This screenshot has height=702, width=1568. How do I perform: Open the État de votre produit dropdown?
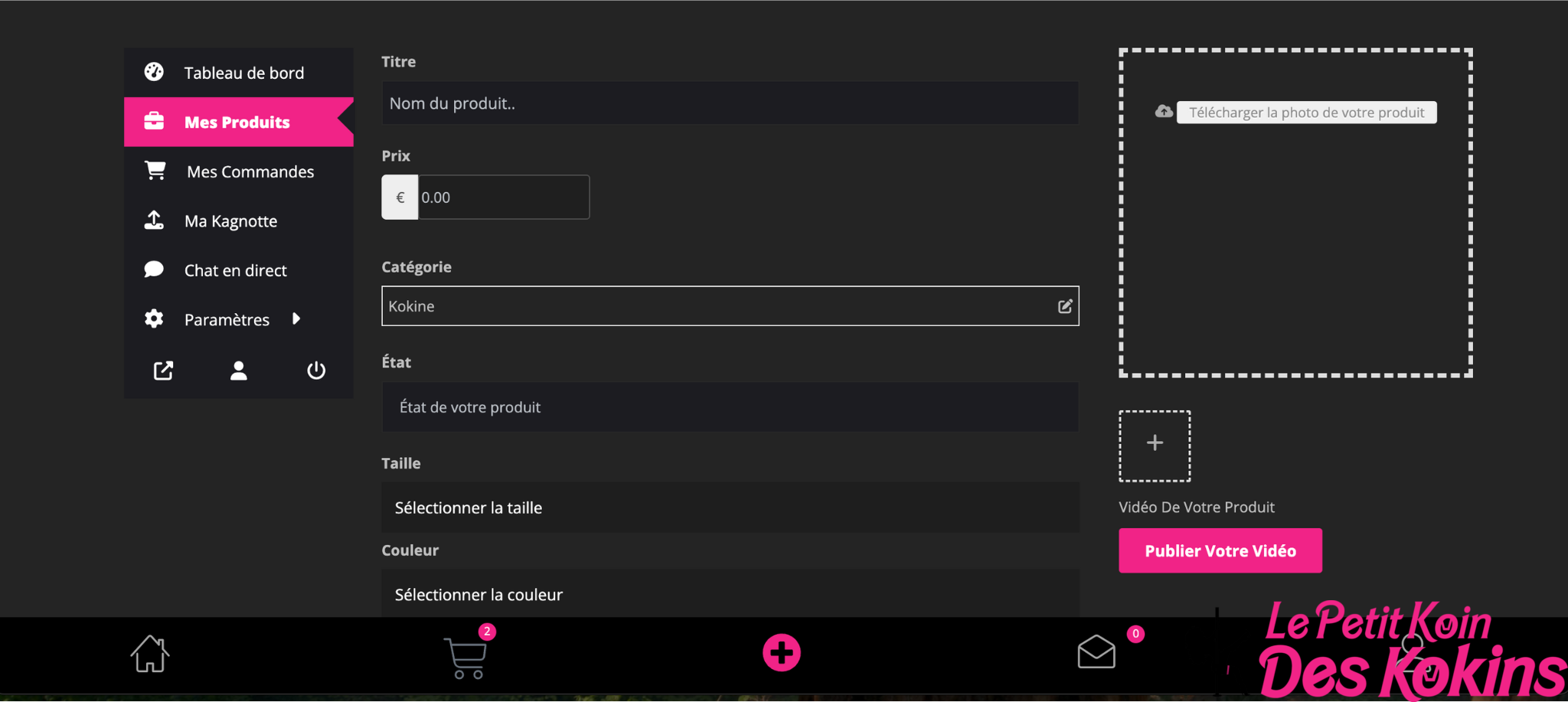pos(730,407)
